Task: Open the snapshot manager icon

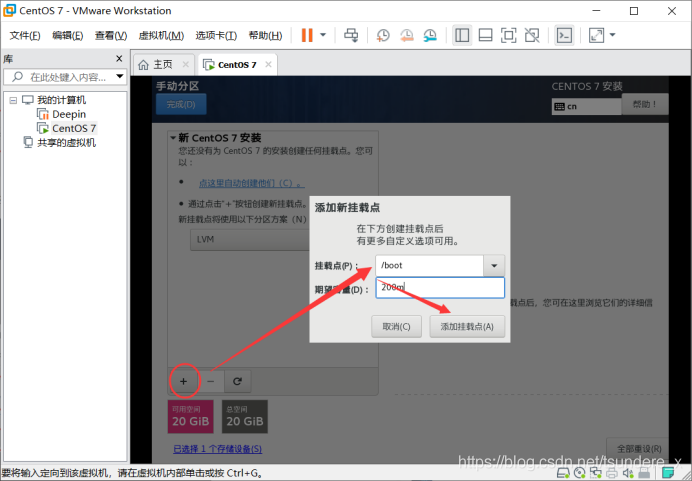Action: [430, 35]
